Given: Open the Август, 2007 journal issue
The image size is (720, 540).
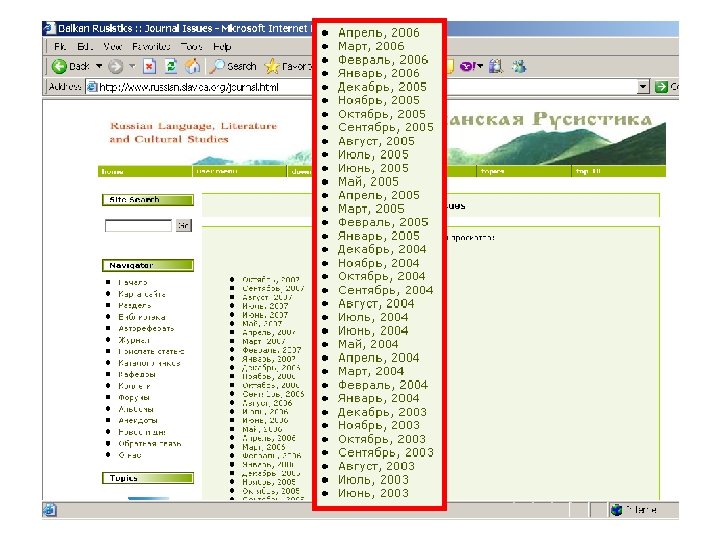Looking at the screenshot, I should pyautogui.click(x=267, y=297).
